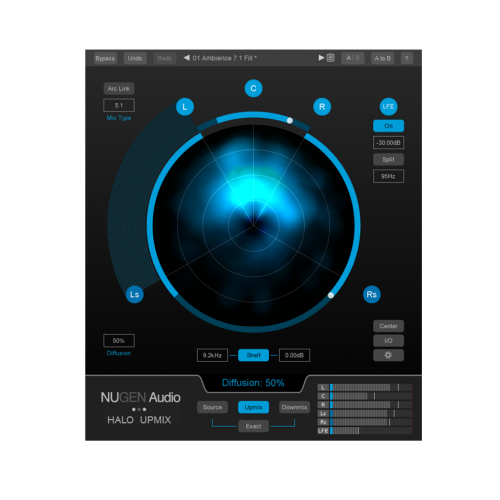Copy settings with A to B
500x500 pixels.
tap(383, 58)
